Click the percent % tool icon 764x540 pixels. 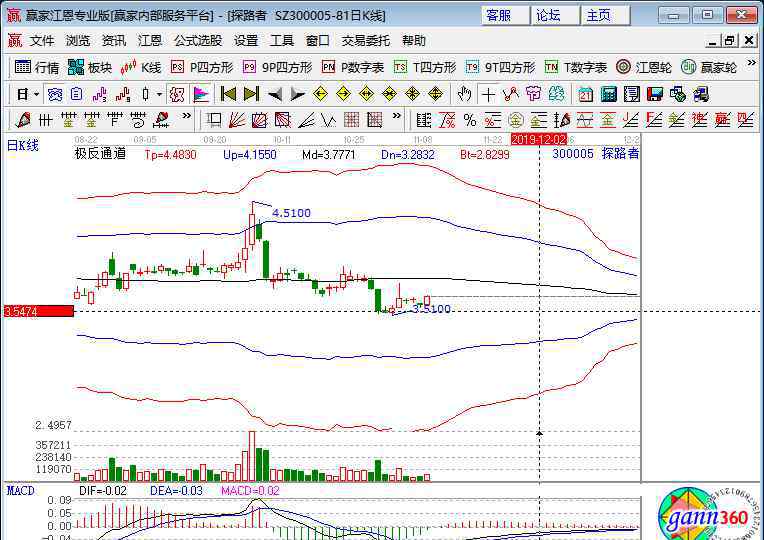470,120
